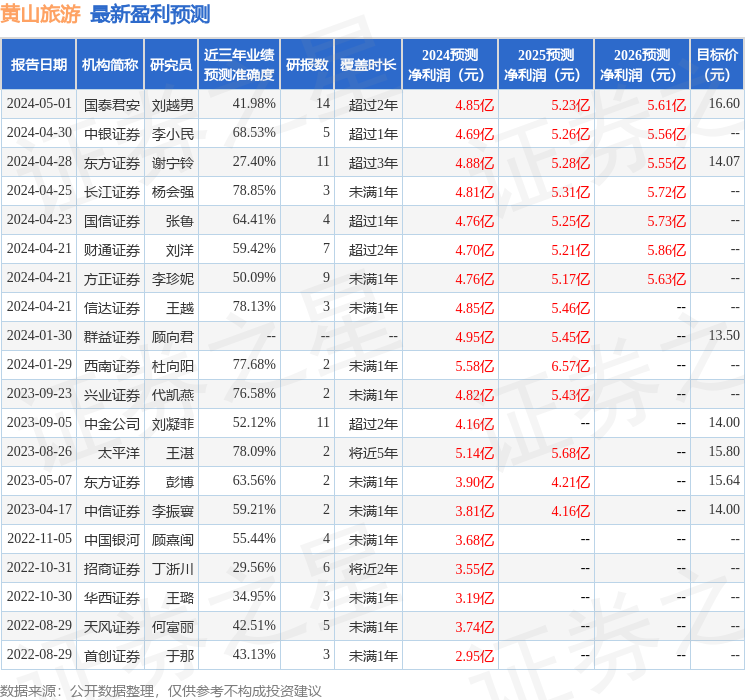Click the 研报数 column header
This screenshot has height=700, width=745.
(x=307, y=65)
